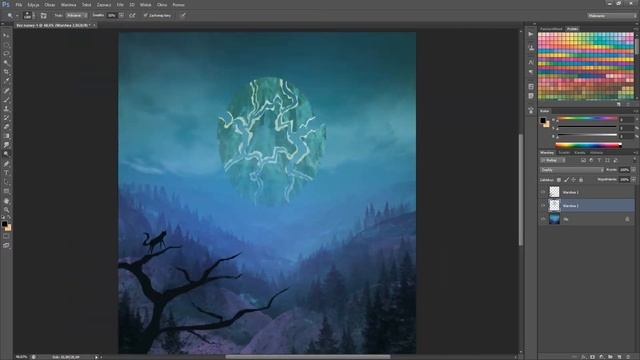This screenshot has height=360, width=640.
Task: Toggle lock all padlock in Layers panel
Action: [581, 180]
